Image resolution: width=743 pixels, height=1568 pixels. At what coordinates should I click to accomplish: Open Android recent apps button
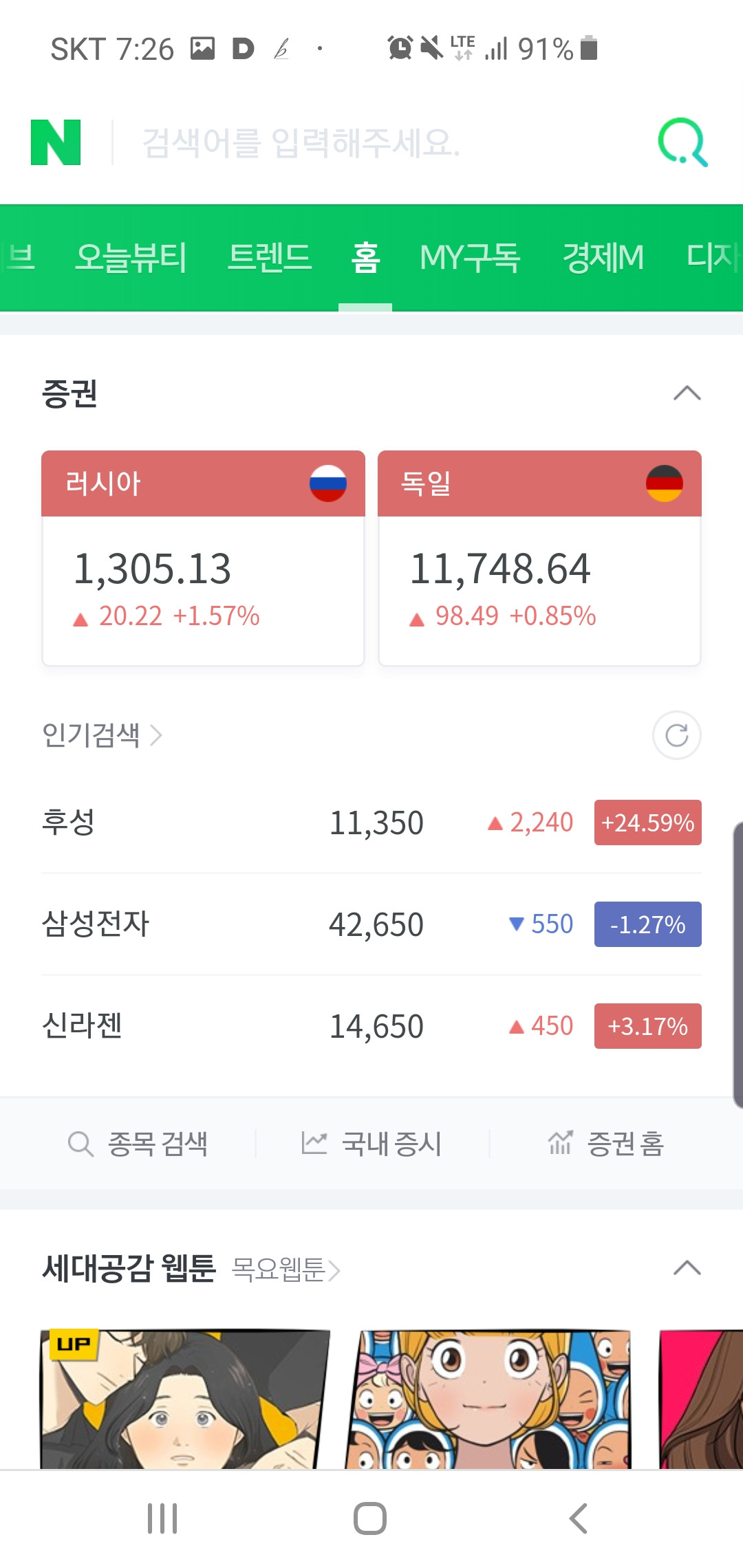pyautogui.click(x=163, y=1518)
